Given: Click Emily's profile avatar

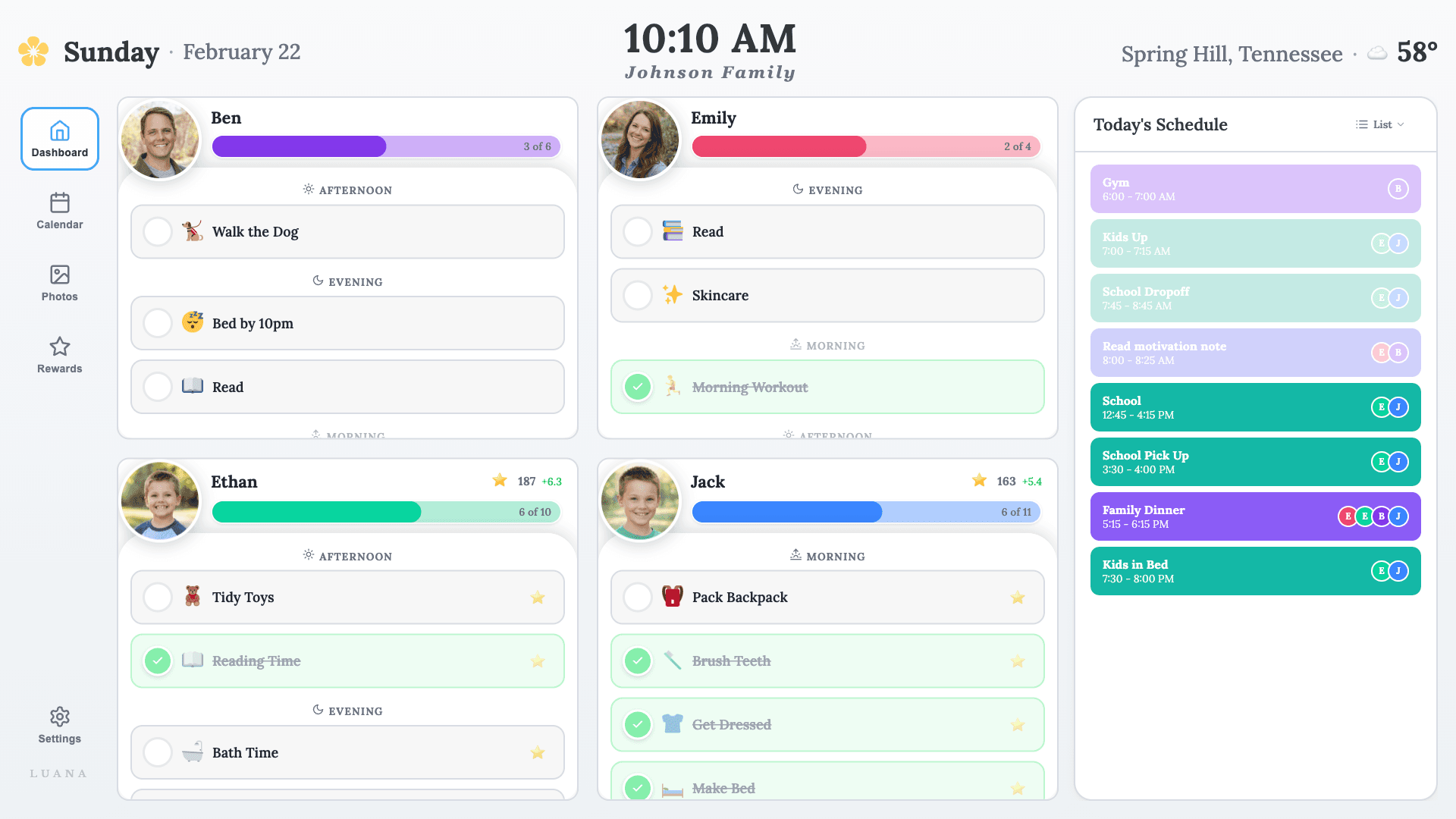Looking at the screenshot, I should [640, 140].
